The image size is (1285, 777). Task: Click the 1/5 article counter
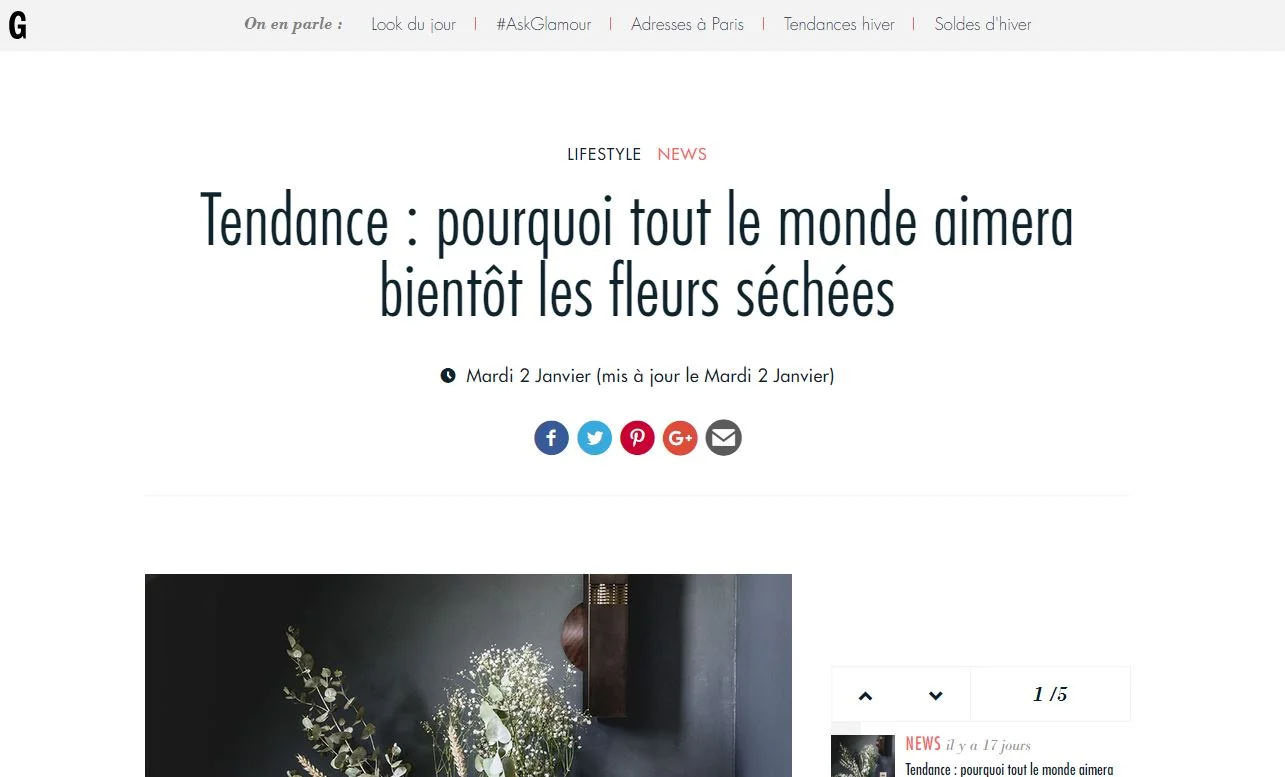click(1050, 694)
